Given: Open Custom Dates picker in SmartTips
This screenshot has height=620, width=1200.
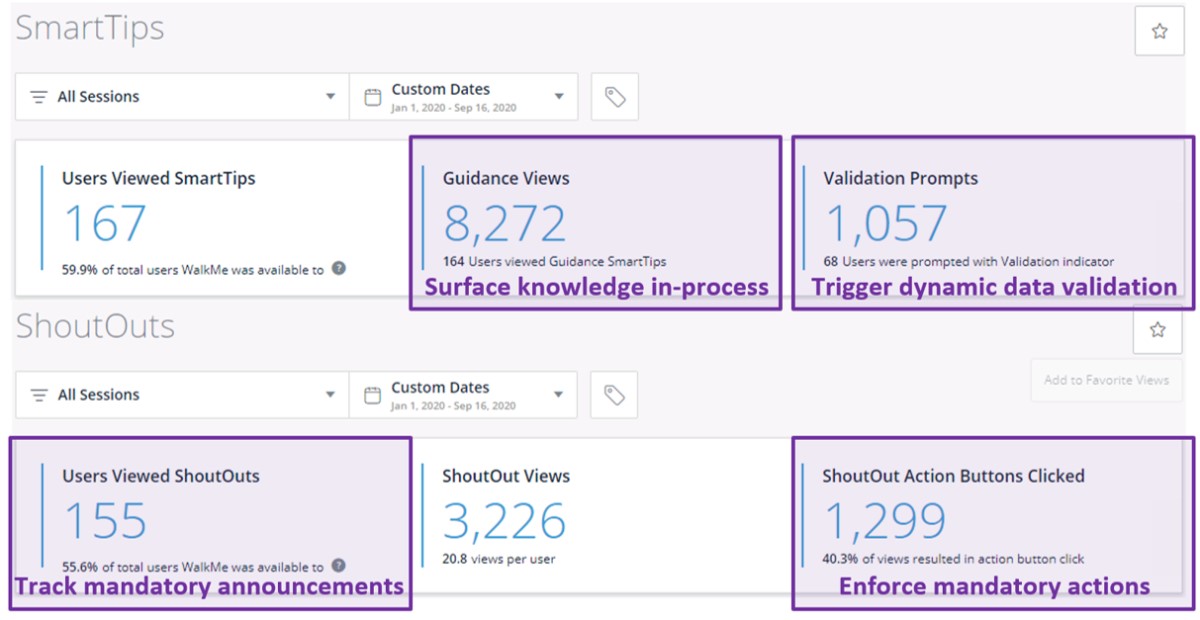Looking at the screenshot, I should [x=463, y=97].
